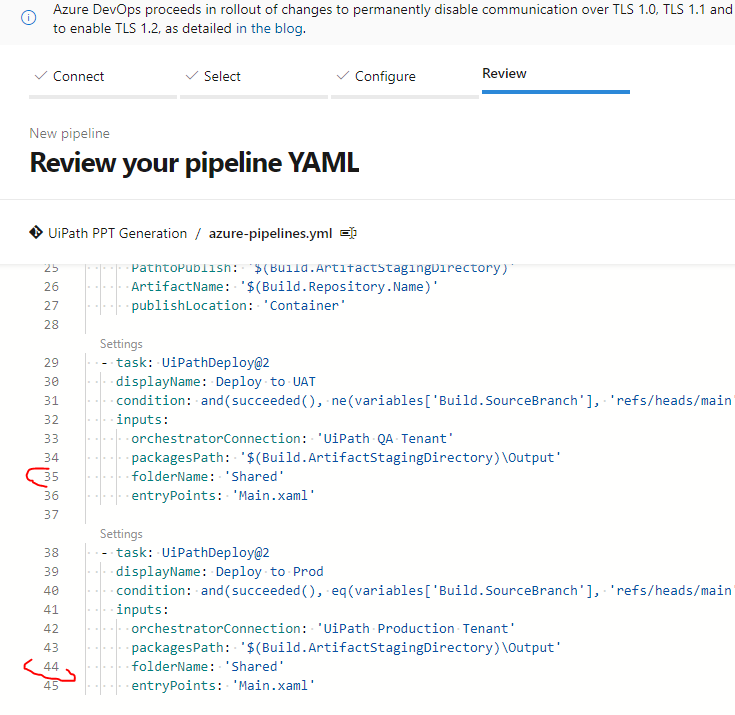Viewport: 735px width, 715px height.
Task: Place cursor on displayName Deploy to Prod
Action: coord(219,572)
